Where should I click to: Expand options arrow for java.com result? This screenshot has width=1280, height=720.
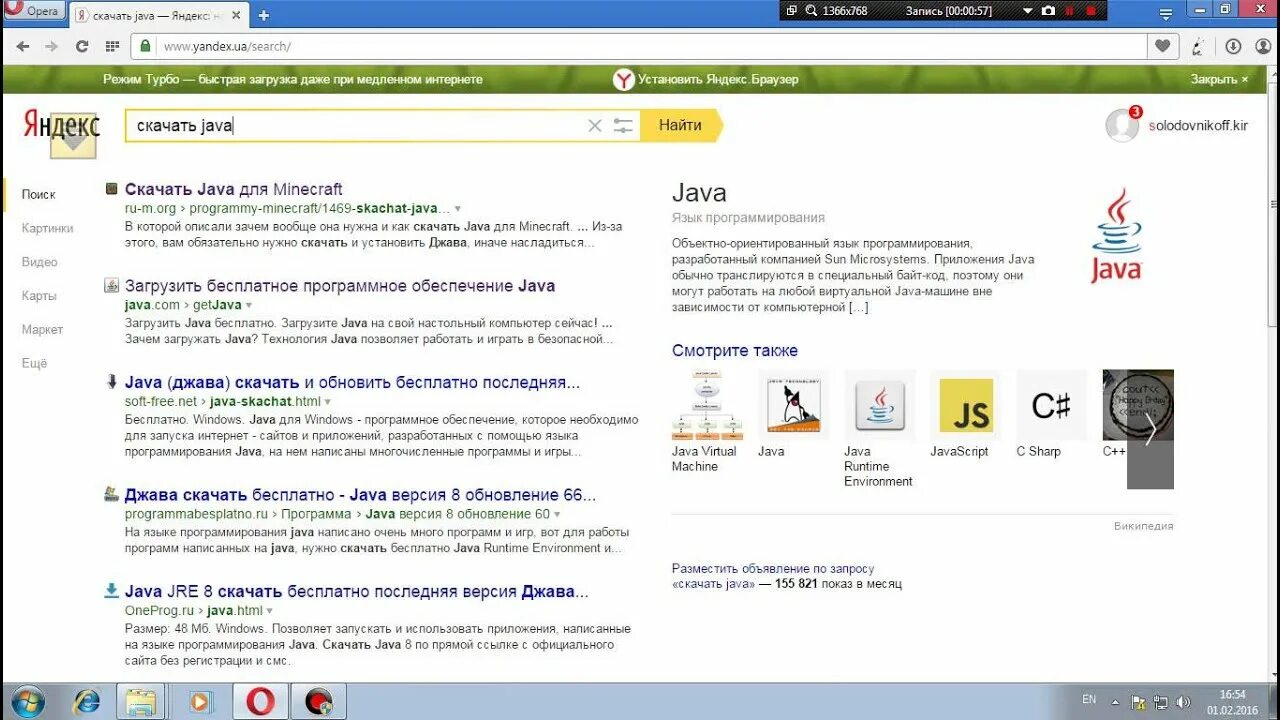[x=249, y=305]
